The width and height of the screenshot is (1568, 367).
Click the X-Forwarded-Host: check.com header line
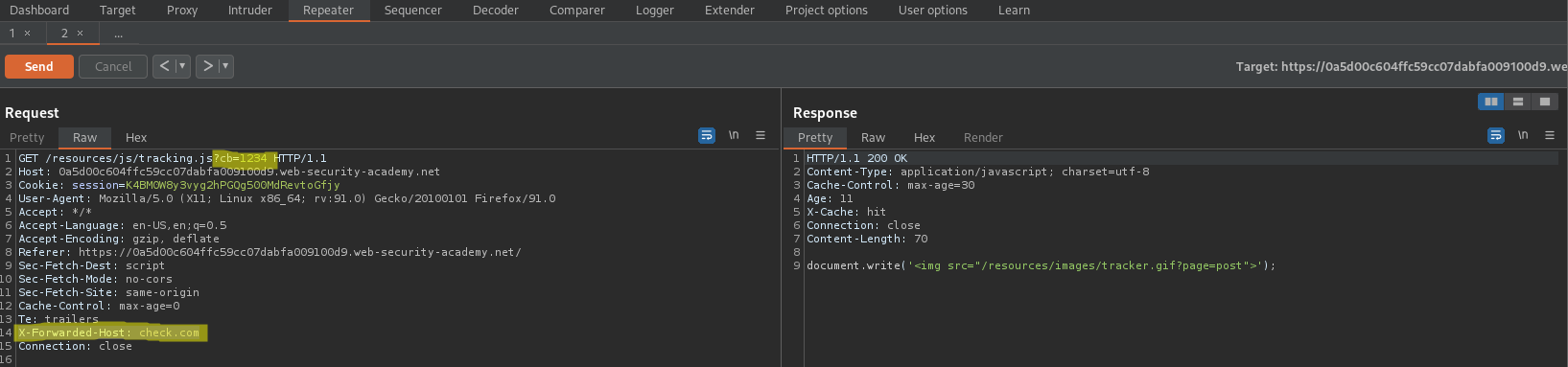tap(108, 333)
